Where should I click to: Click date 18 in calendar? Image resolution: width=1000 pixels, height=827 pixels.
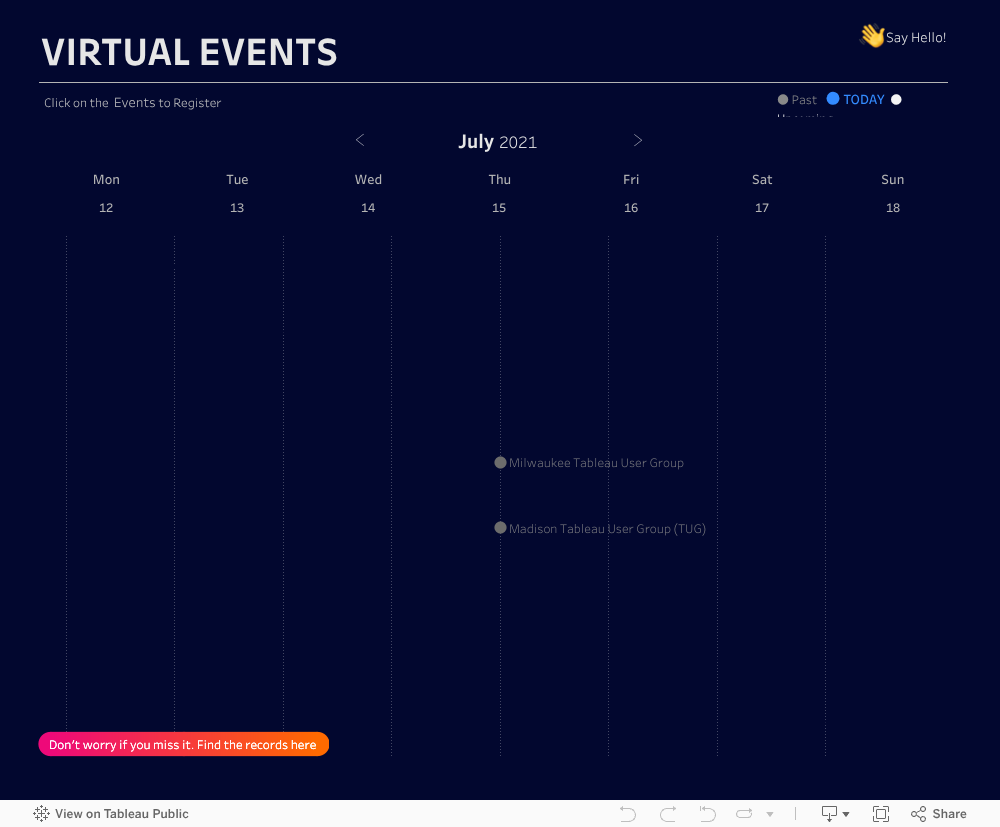(x=893, y=208)
